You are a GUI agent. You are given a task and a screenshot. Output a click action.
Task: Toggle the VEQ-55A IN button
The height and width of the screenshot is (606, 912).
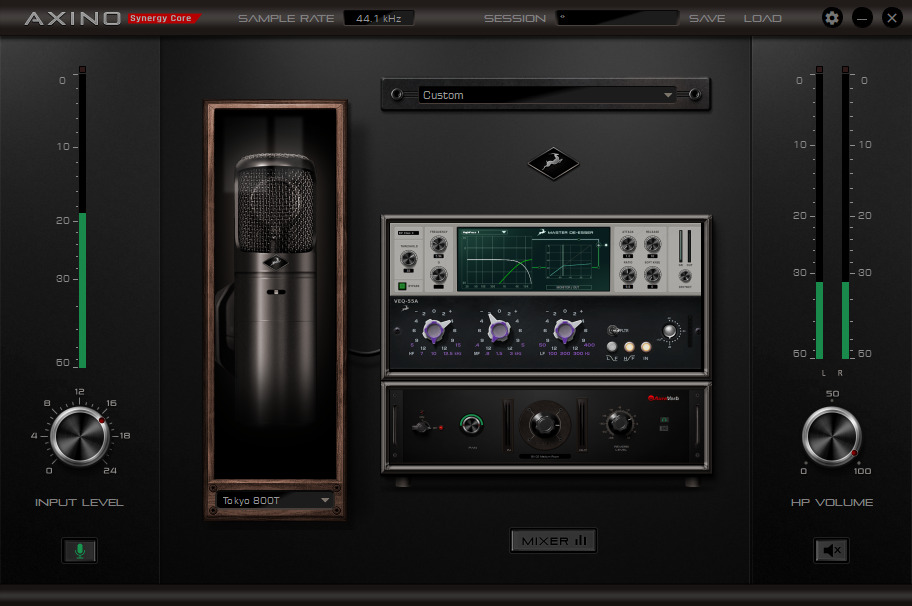click(x=646, y=347)
